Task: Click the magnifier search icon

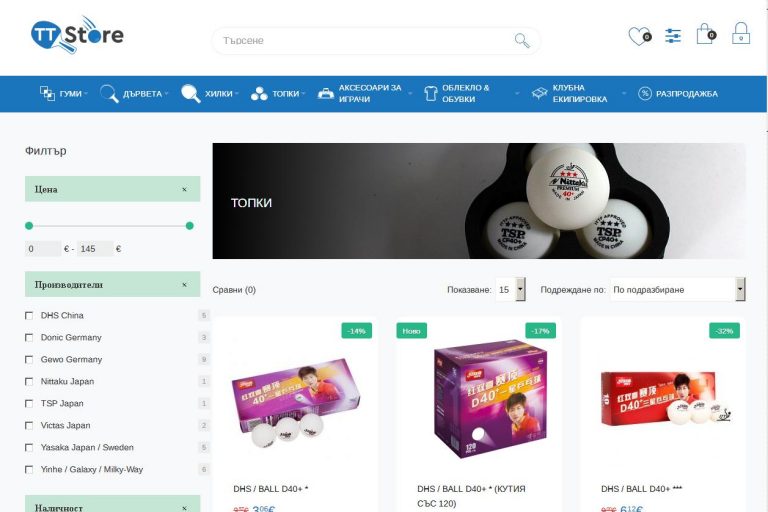Action: coord(522,40)
